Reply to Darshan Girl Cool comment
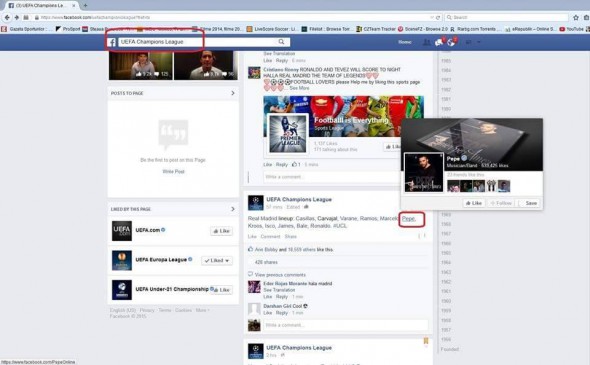 point(281,313)
